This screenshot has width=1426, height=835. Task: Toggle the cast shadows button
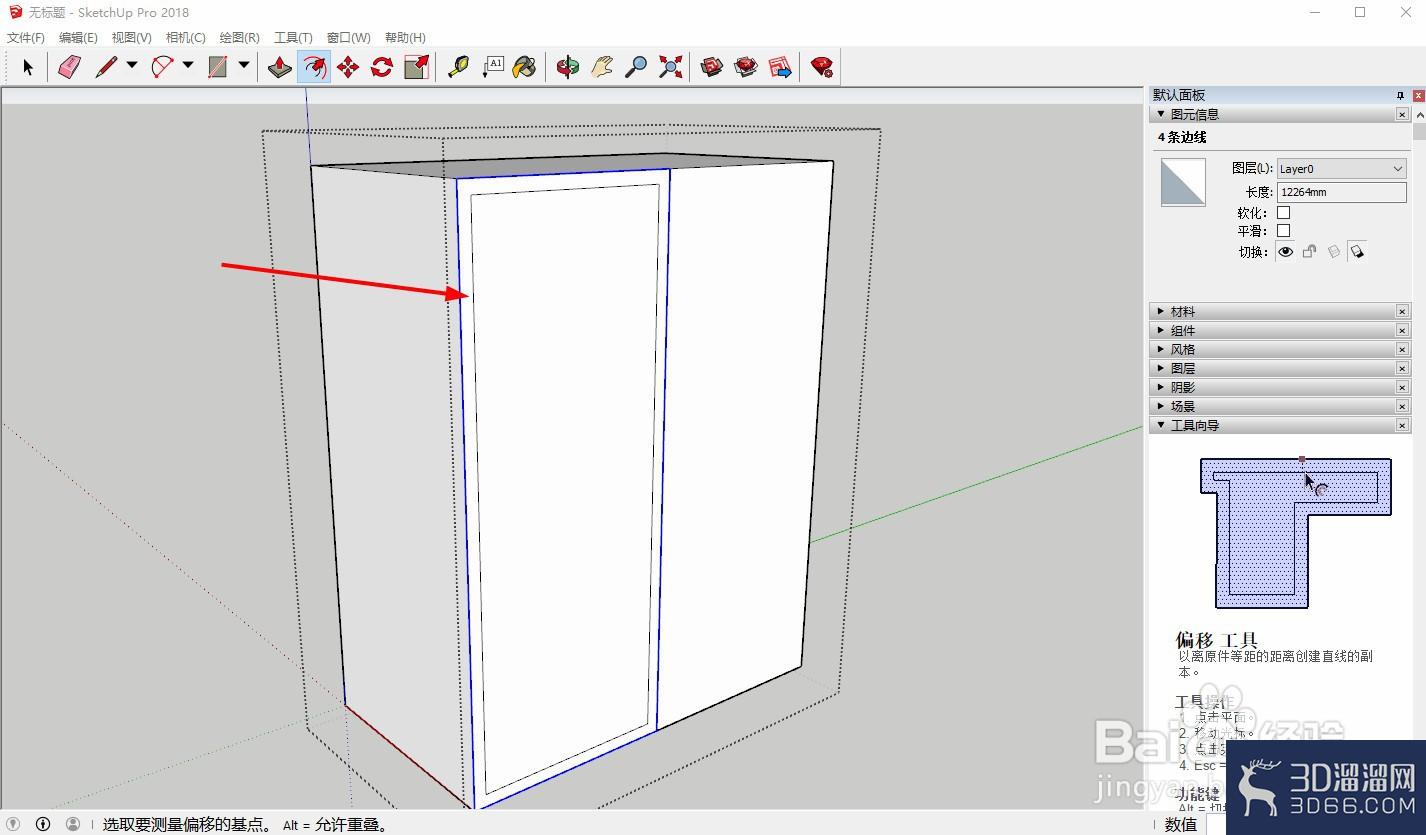1357,252
